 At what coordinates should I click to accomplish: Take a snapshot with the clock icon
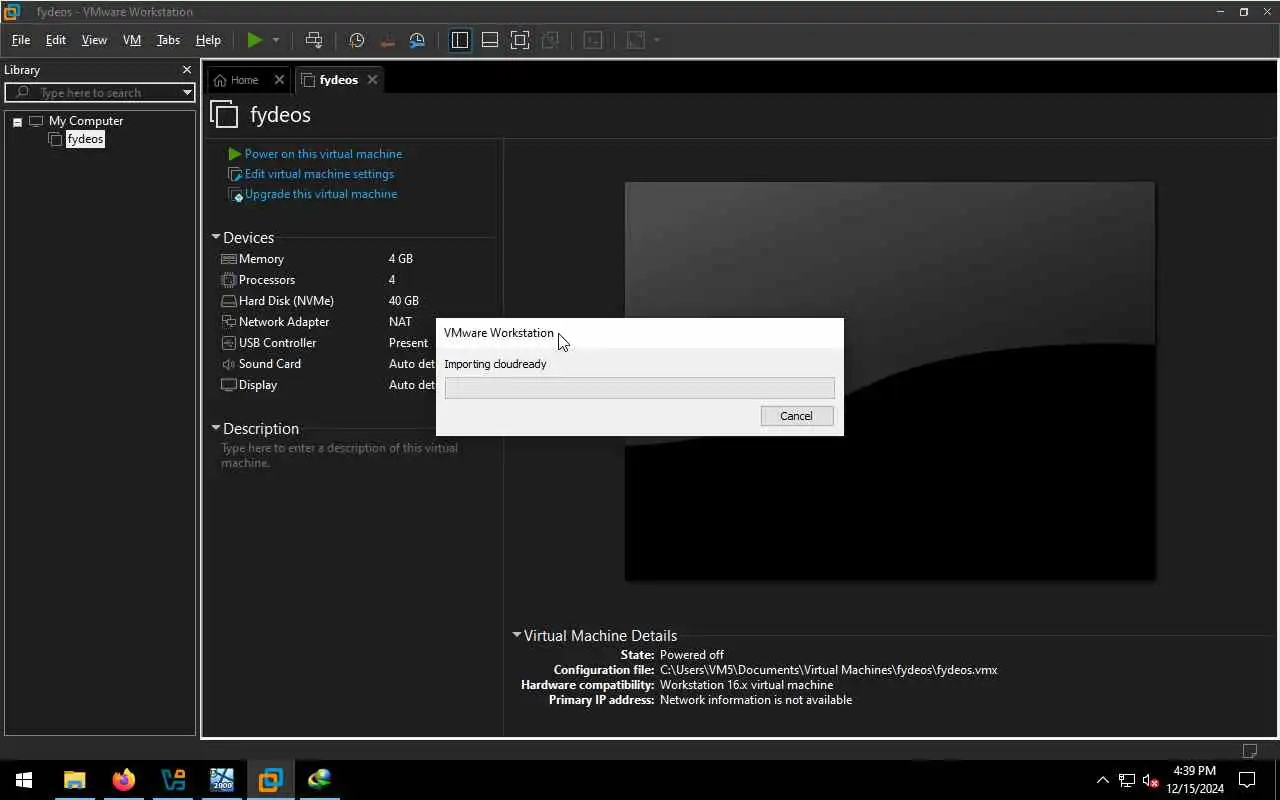[x=357, y=40]
